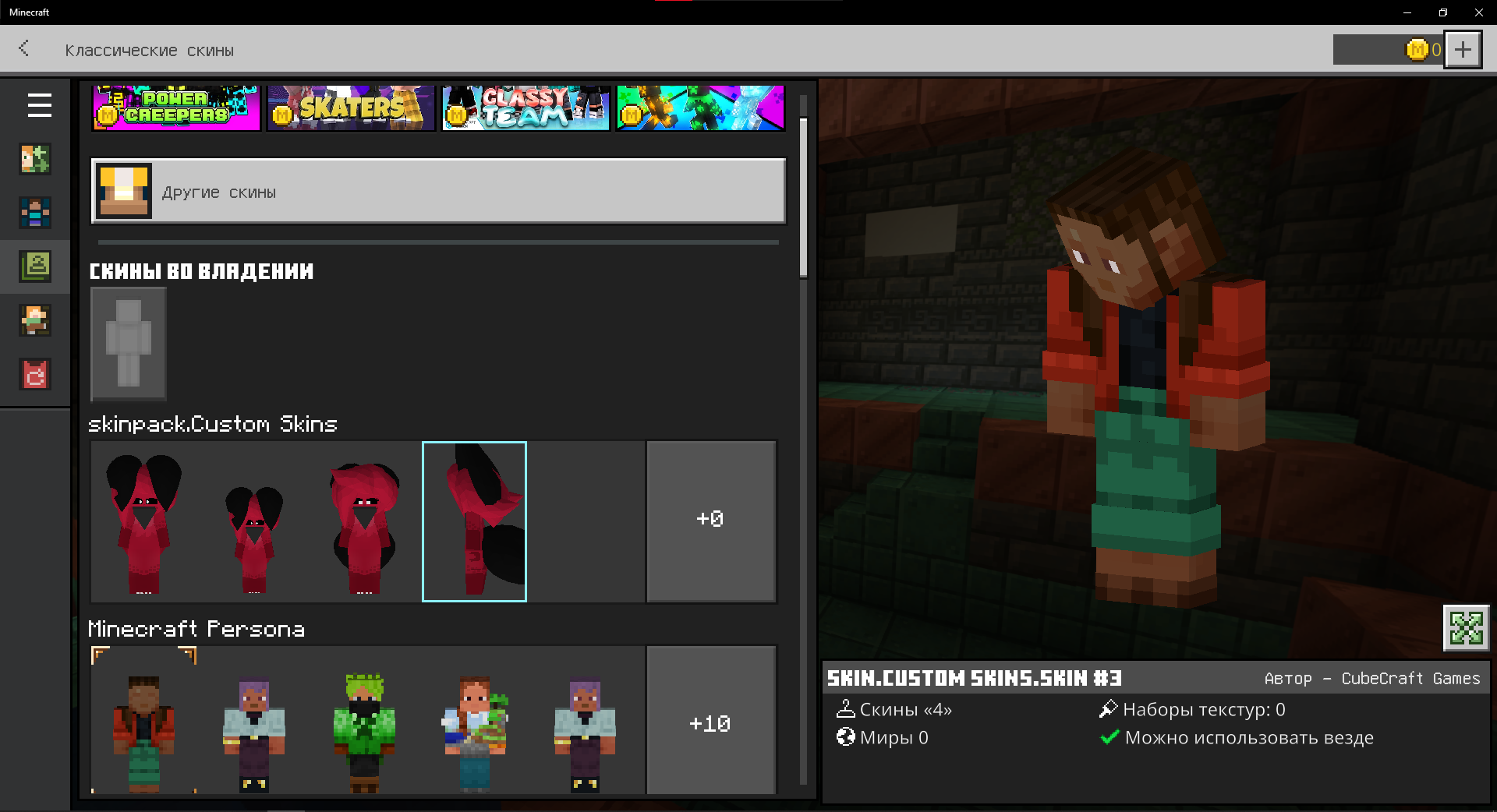Open the Skaters pack banner
The image size is (1497, 812).
click(351, 108)
